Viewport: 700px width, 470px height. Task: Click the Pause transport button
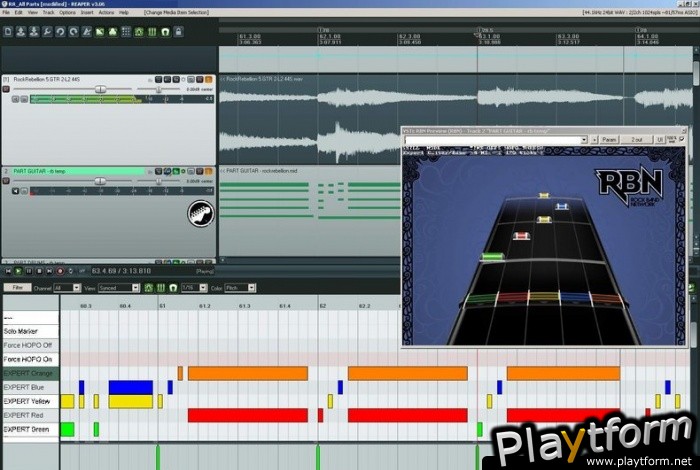[29, 271]
